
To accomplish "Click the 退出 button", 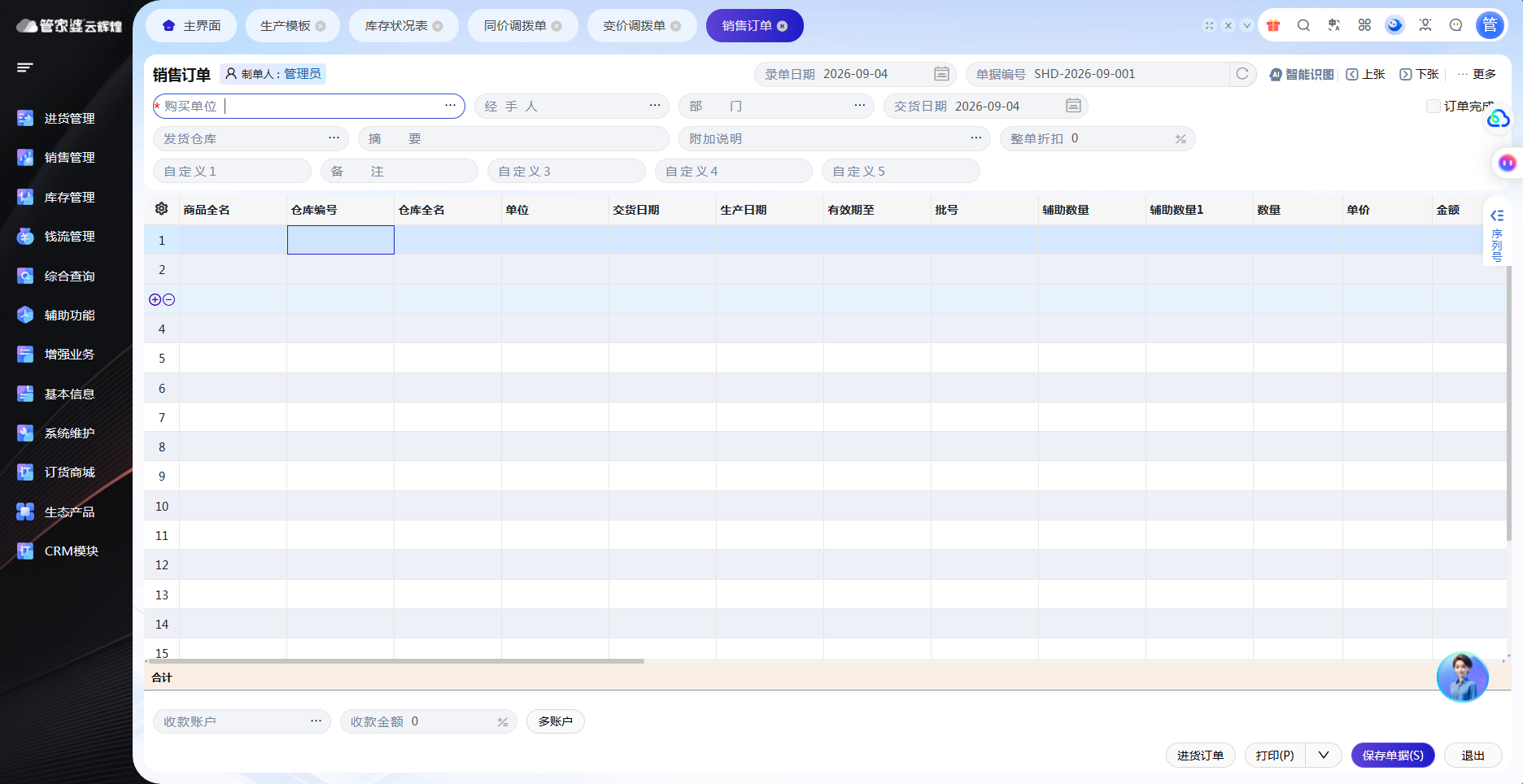I will [1473, 756].
